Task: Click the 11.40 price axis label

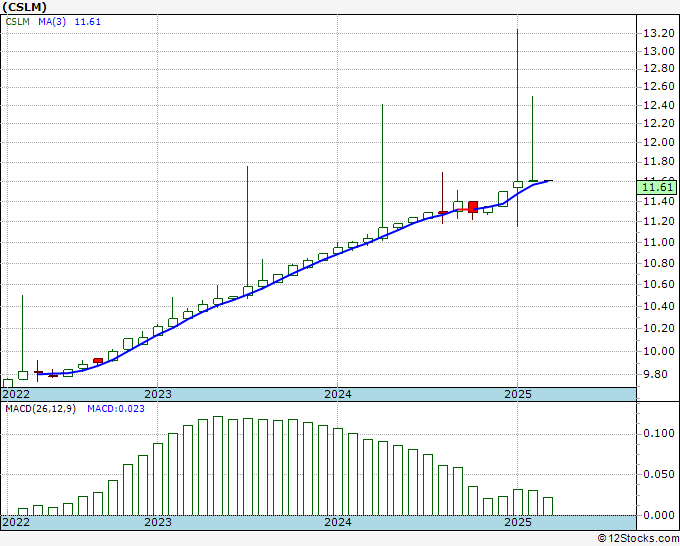Action: click(658, 202)
